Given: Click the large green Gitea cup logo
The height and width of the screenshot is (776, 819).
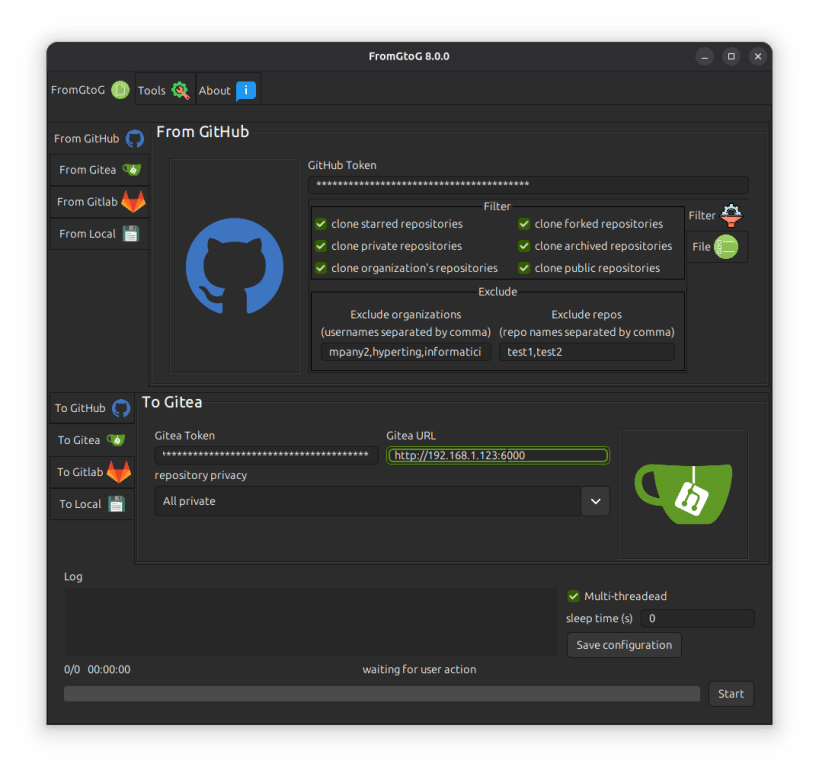Looking at the screenshot, I should pyautogui.click(x=683, y=493).
